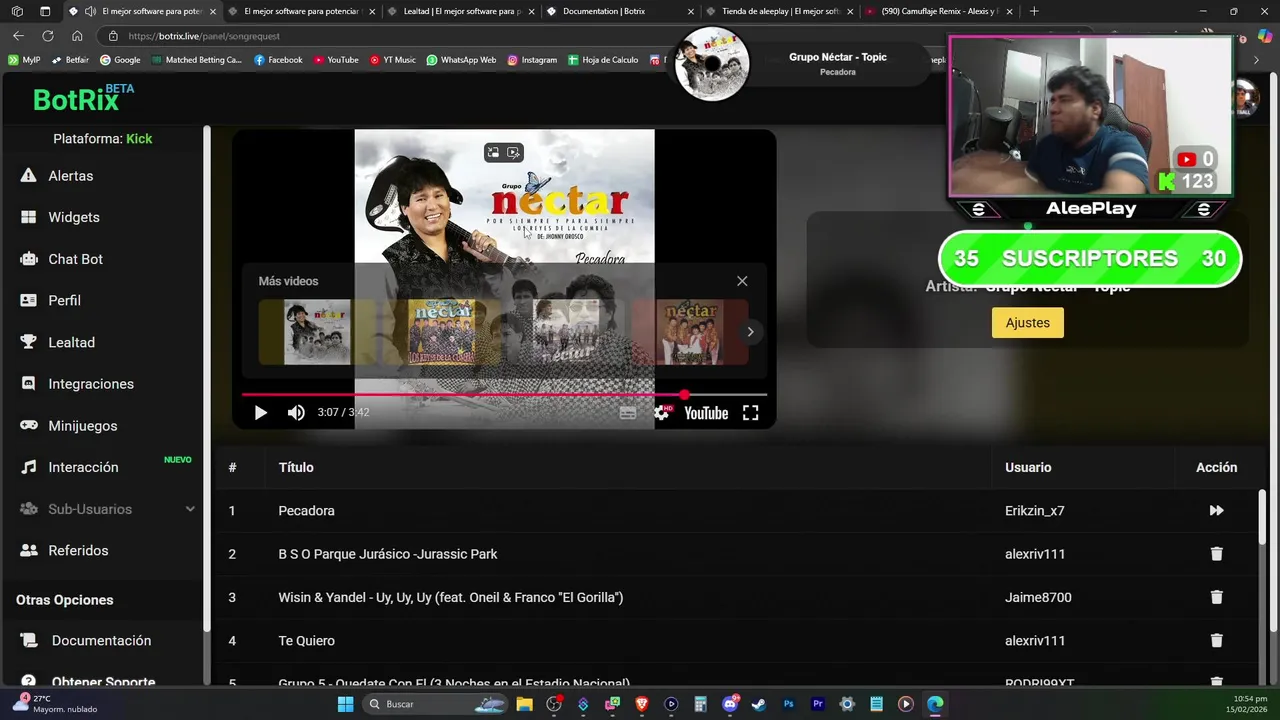Select the user Erikzin_x7 cell
The width and height of the screenshot is (1280, 720).
(x=1035, y=511)
